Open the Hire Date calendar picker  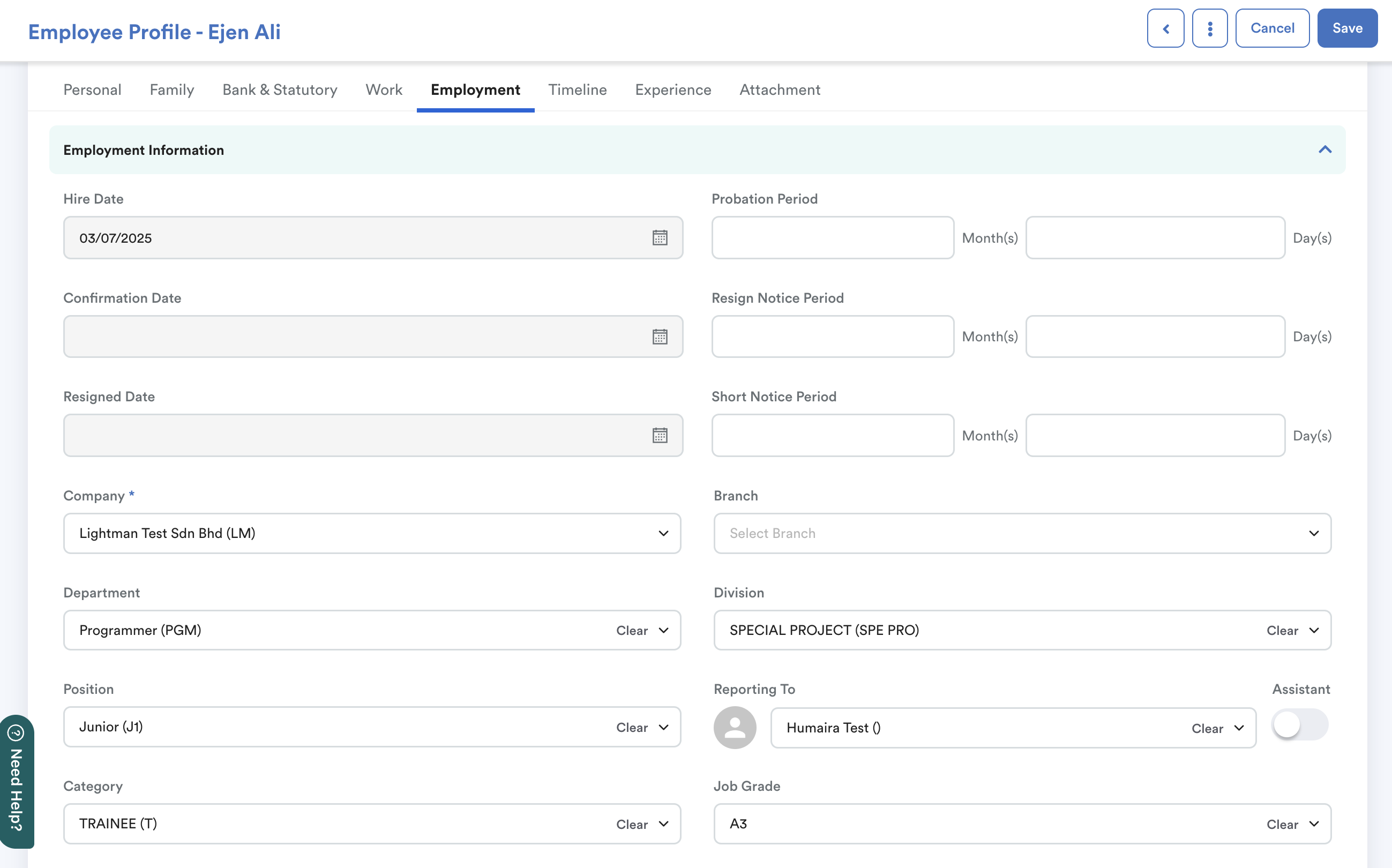(x=660, y=238)
